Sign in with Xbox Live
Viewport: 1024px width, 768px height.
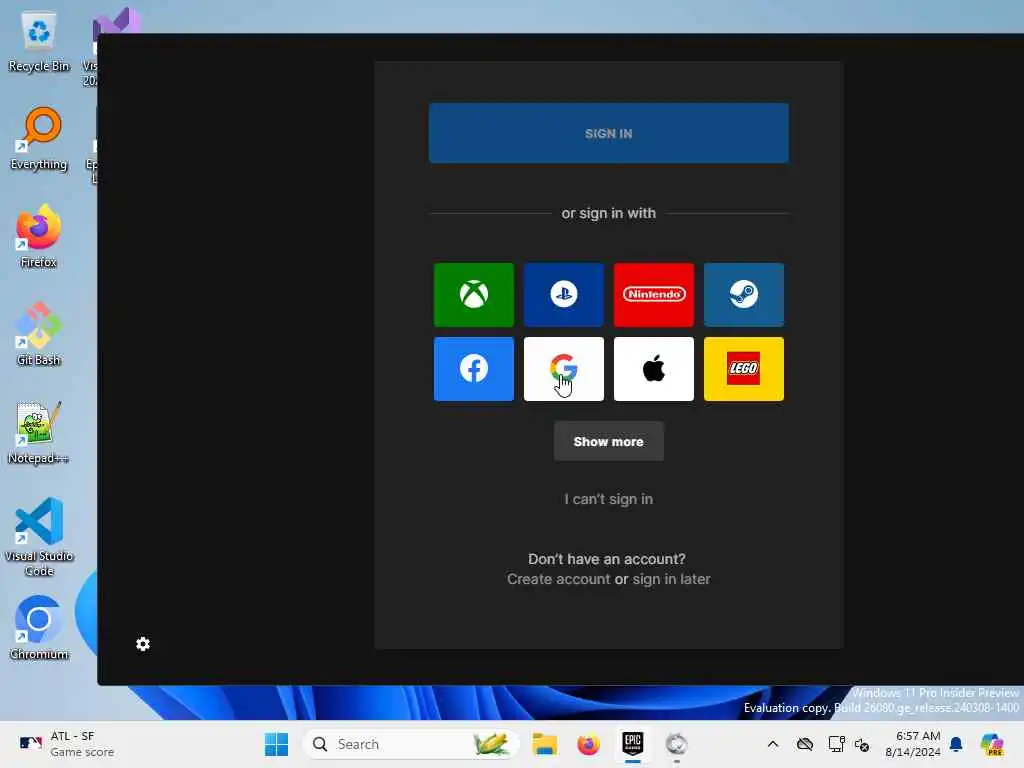473,295
